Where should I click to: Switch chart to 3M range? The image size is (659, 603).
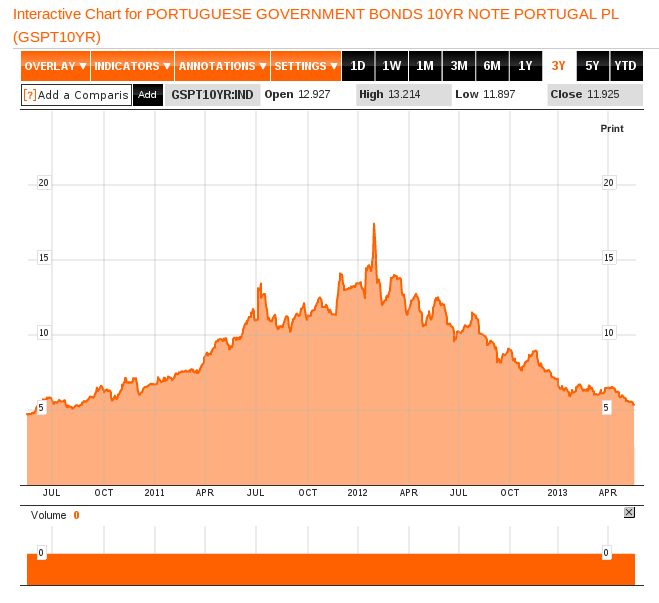(459, 66)
